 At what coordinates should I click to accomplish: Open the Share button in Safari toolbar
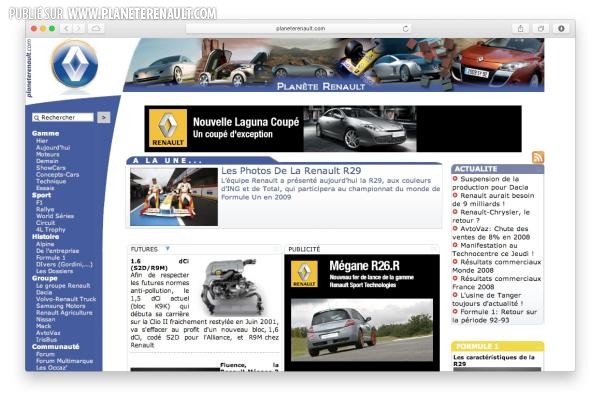pos(520,28)
